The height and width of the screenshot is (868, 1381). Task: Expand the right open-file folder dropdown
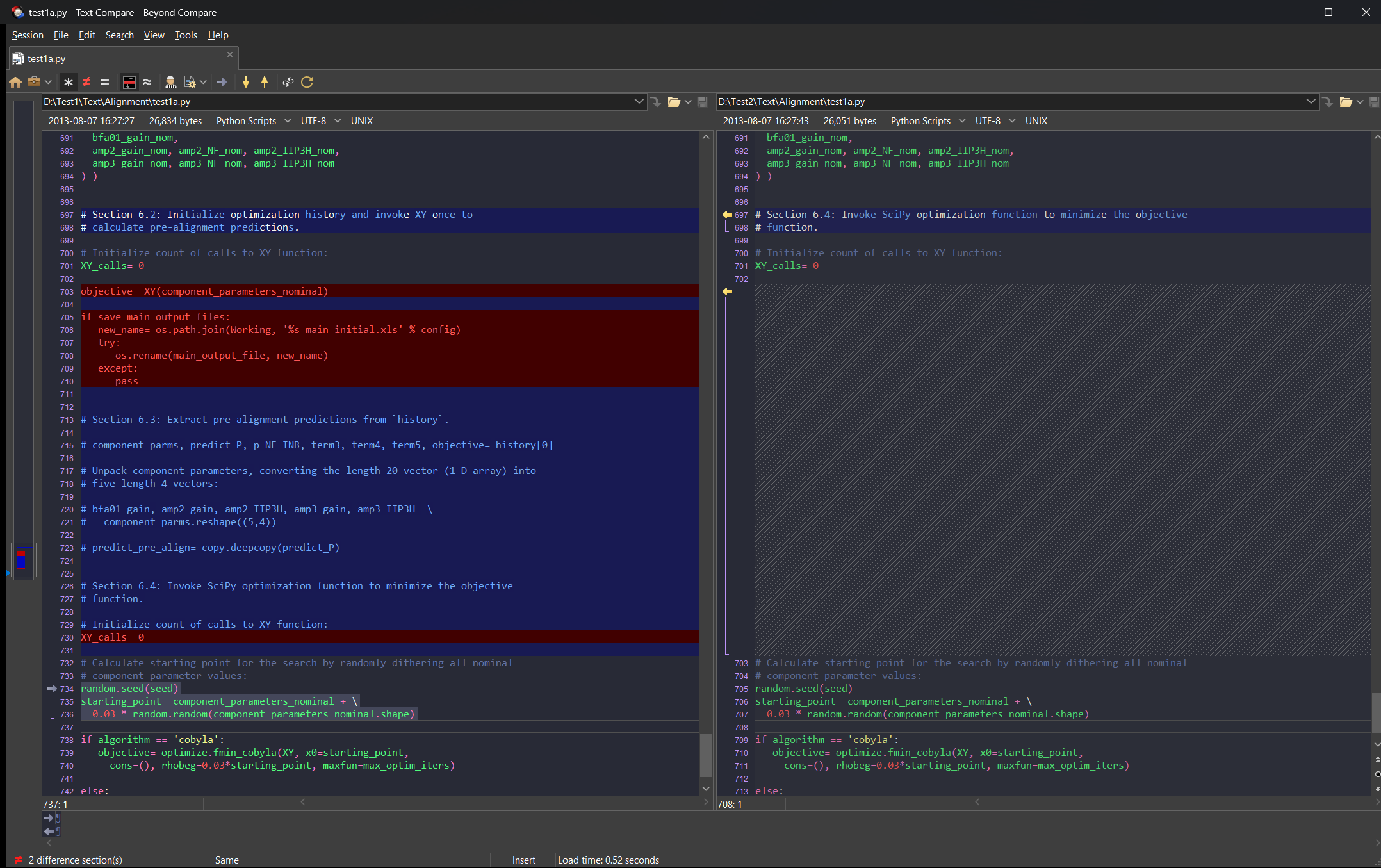[1360, 102]
